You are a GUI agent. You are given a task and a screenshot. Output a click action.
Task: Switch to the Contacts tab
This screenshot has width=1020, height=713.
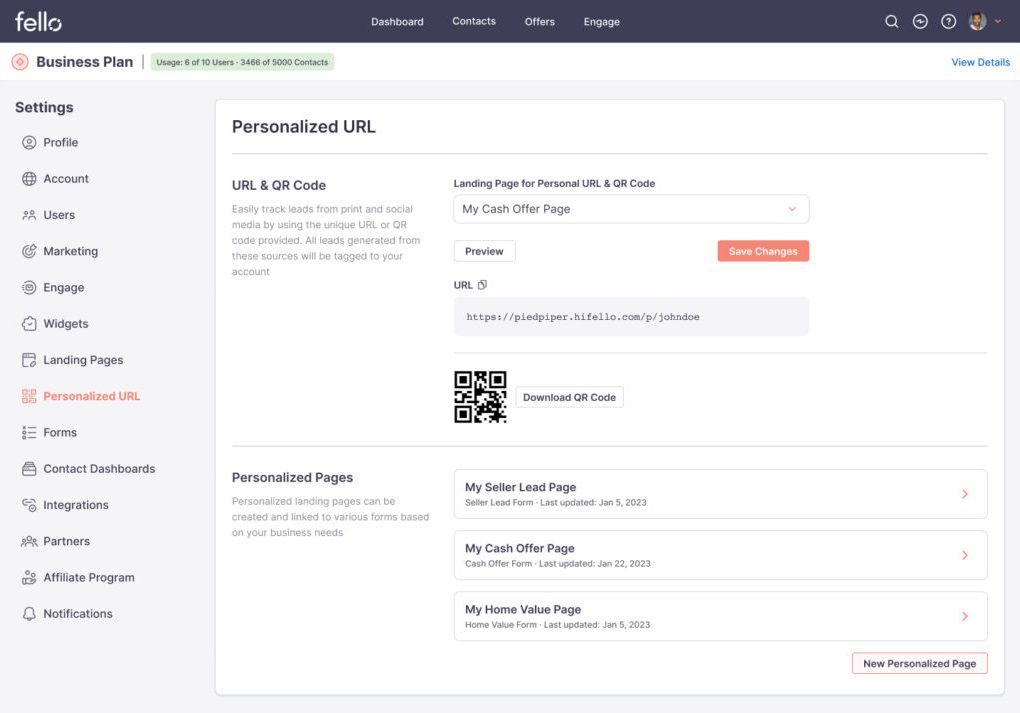(x=473, y=21)
